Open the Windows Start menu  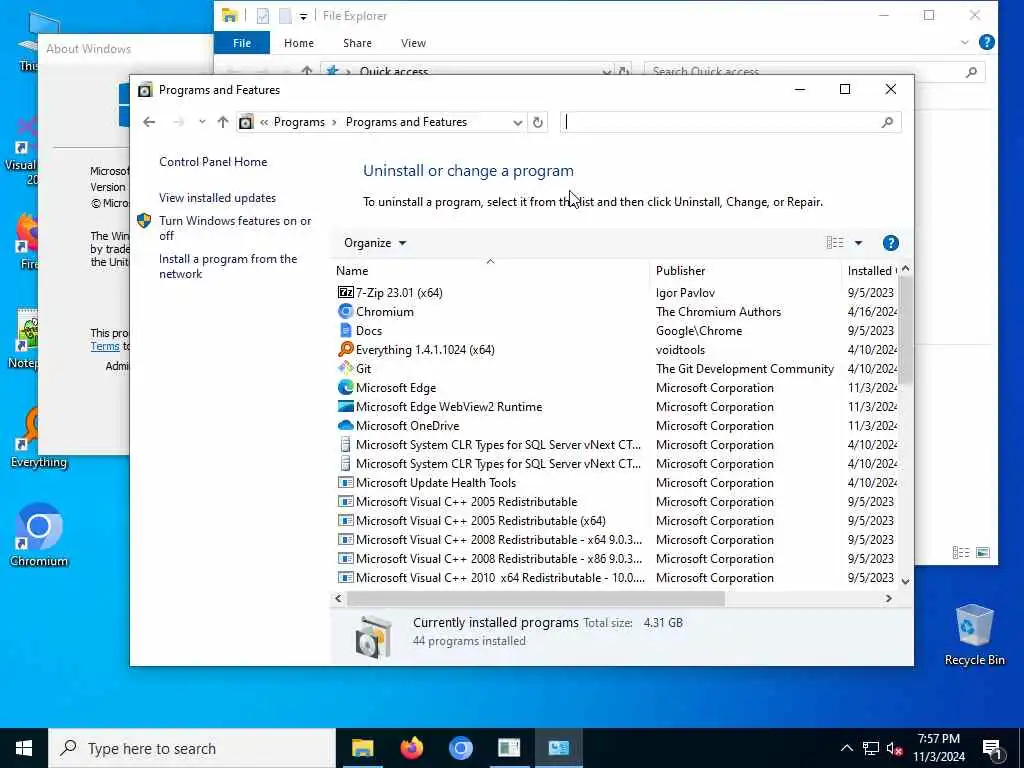click(x=24, y=748)
